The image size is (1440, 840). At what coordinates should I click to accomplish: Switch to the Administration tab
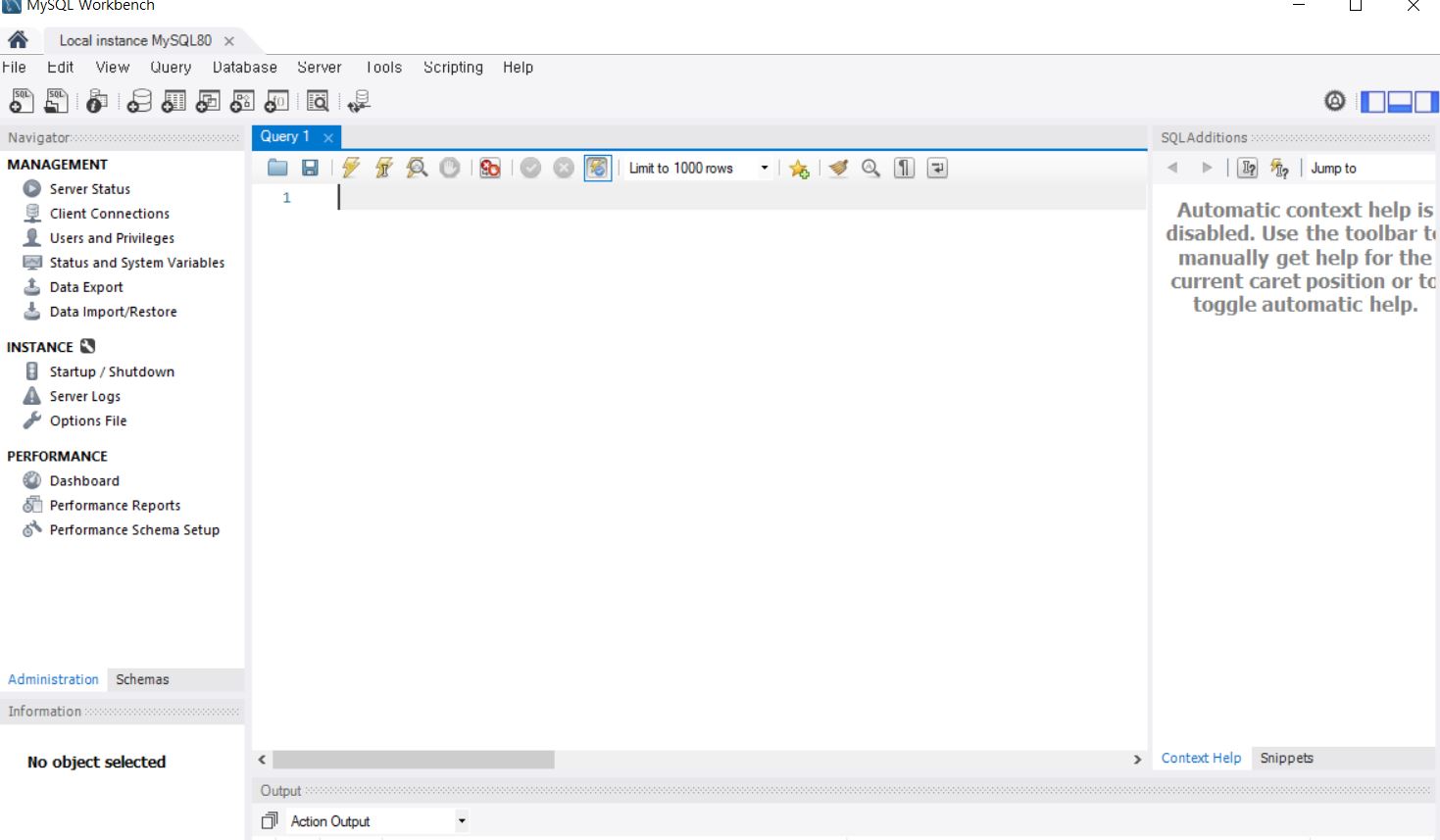pyautogui.click(x=53, y=679)
